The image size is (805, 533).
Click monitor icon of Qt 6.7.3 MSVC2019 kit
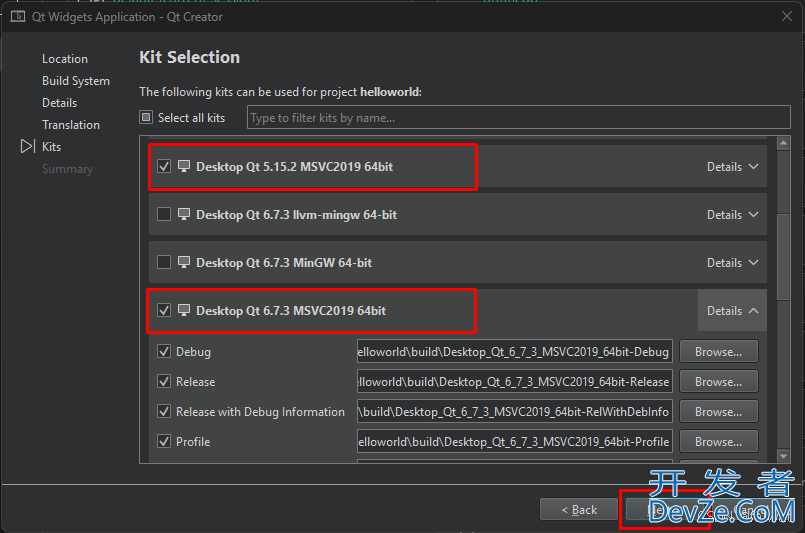tap(184, 310)
